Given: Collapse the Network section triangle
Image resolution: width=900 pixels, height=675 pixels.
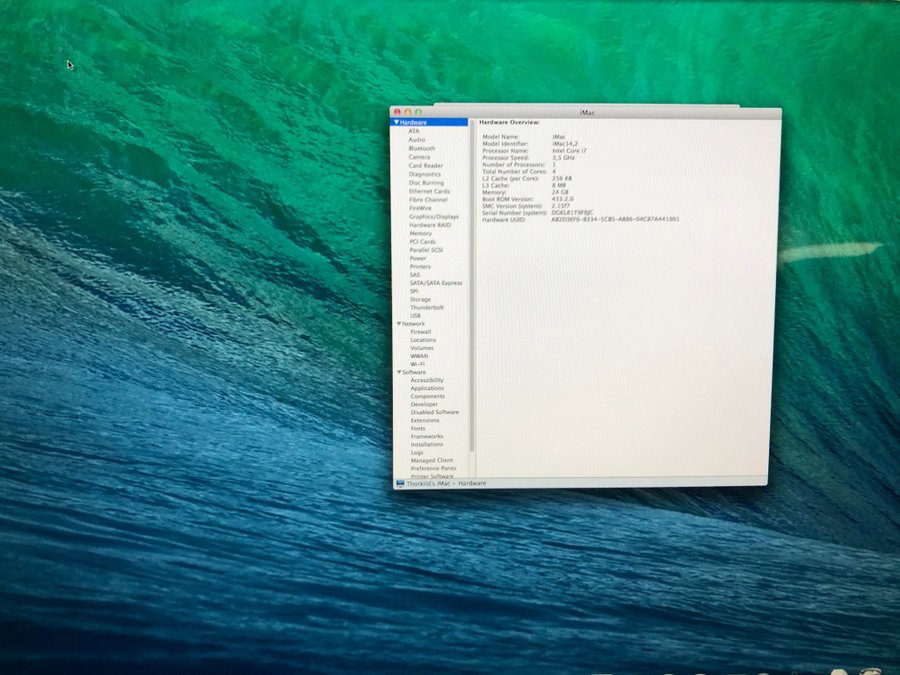Looking at the screenshot, I should (x=399, y=324).
